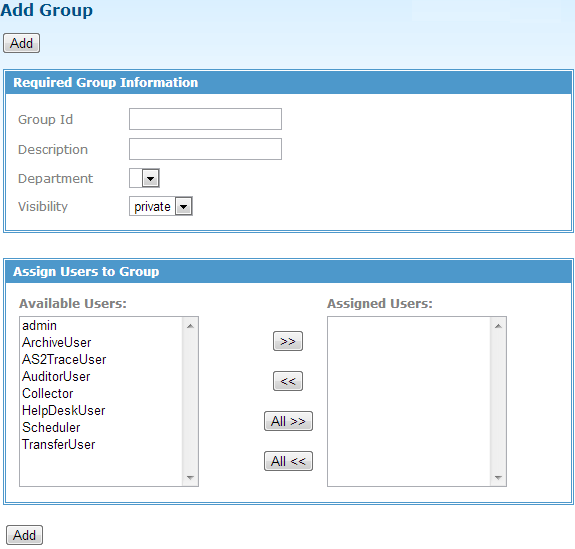Click the top Add button

click(x=21, y=43)
